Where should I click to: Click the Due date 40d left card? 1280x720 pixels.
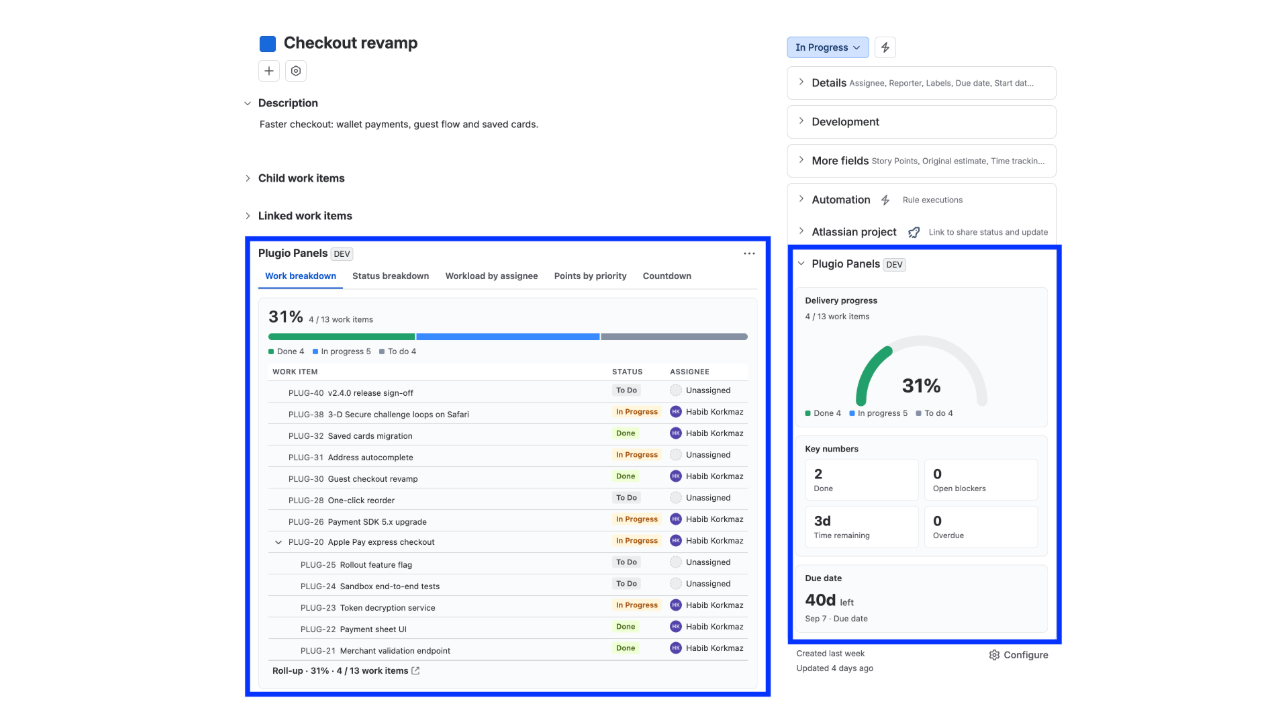point(922,599)
